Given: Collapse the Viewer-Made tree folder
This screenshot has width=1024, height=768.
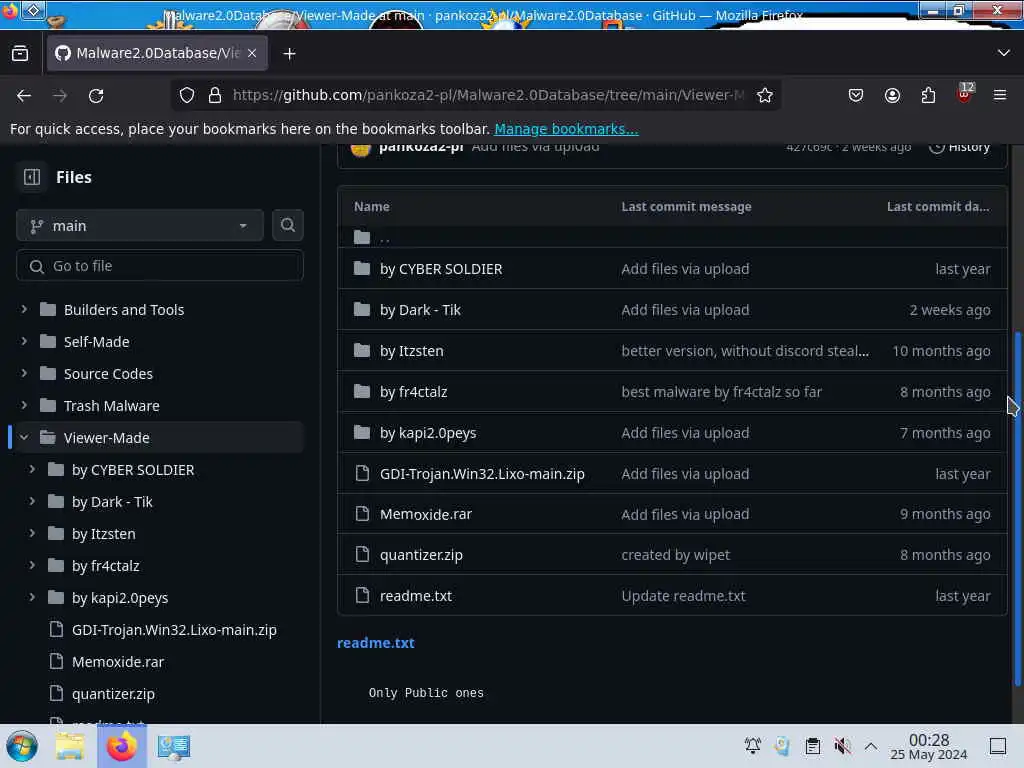Looking at the screenshot, I should (x=24, y=437).
